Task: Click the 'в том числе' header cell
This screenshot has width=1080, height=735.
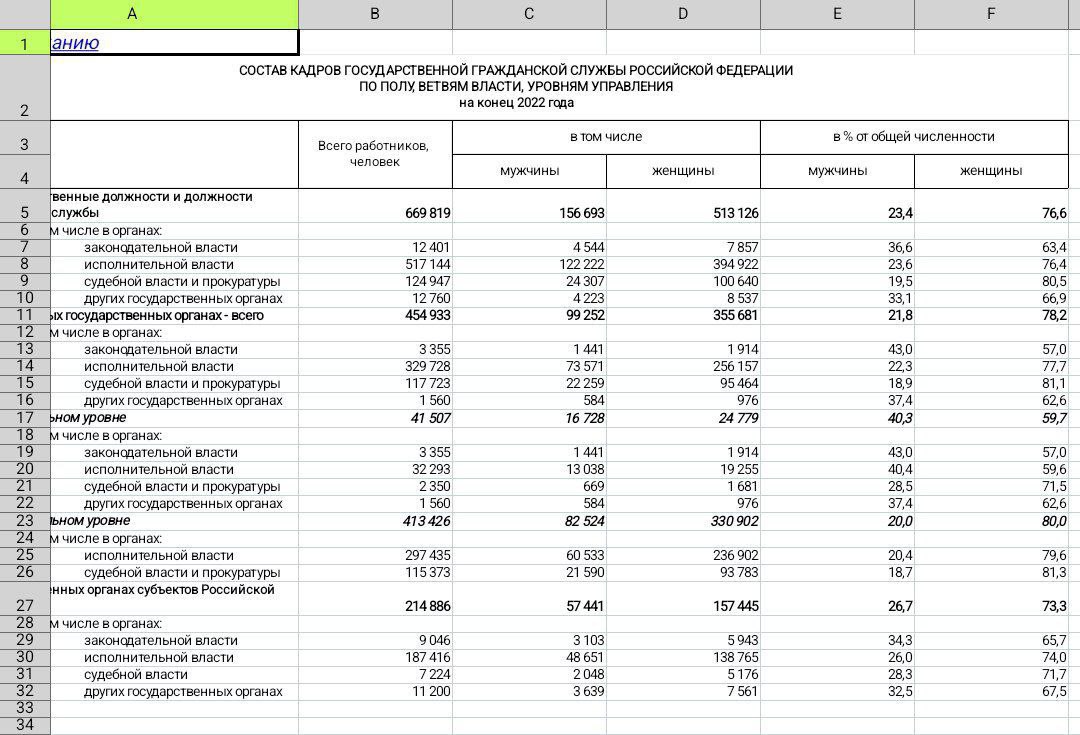Action: coord(606,137)
